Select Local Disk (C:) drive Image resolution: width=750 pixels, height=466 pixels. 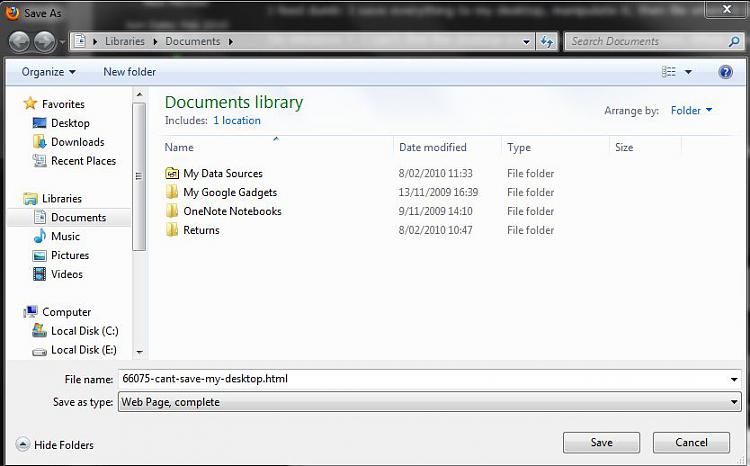[x=85, y=331]
